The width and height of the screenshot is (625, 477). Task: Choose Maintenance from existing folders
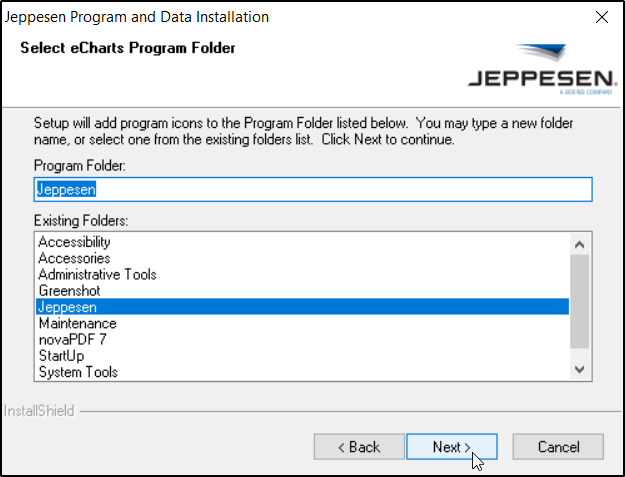pos(77,323)
